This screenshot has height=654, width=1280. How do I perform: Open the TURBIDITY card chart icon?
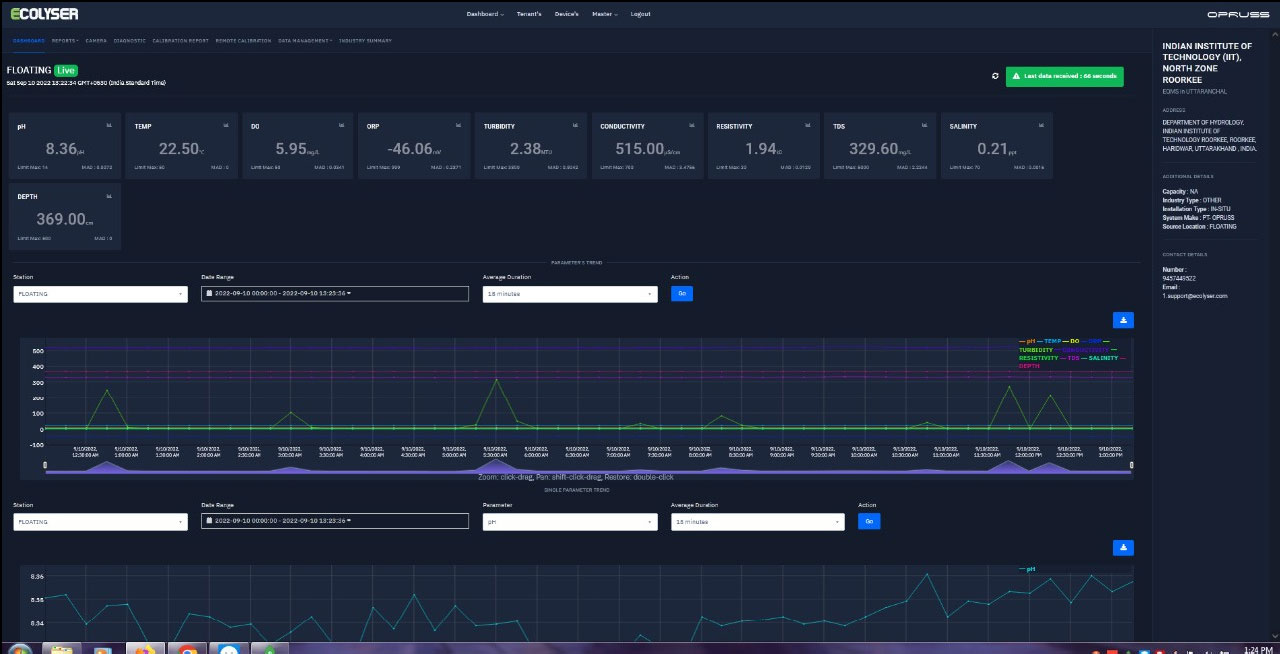click(575, 126)
